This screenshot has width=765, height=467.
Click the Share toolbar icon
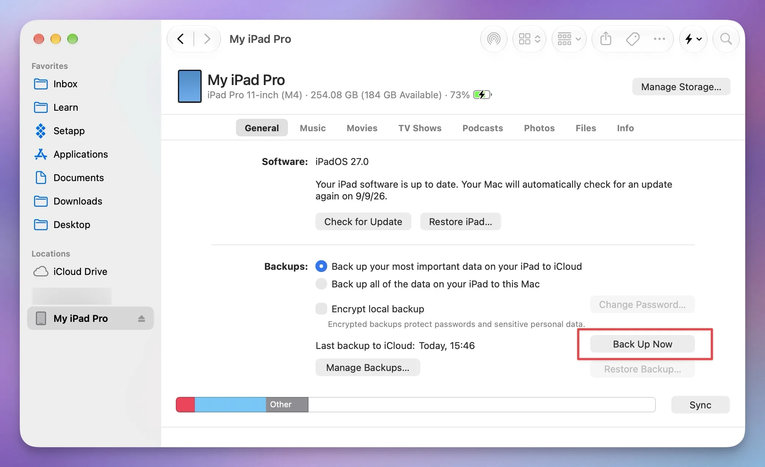pyautogui.click(x=605, y=39)
